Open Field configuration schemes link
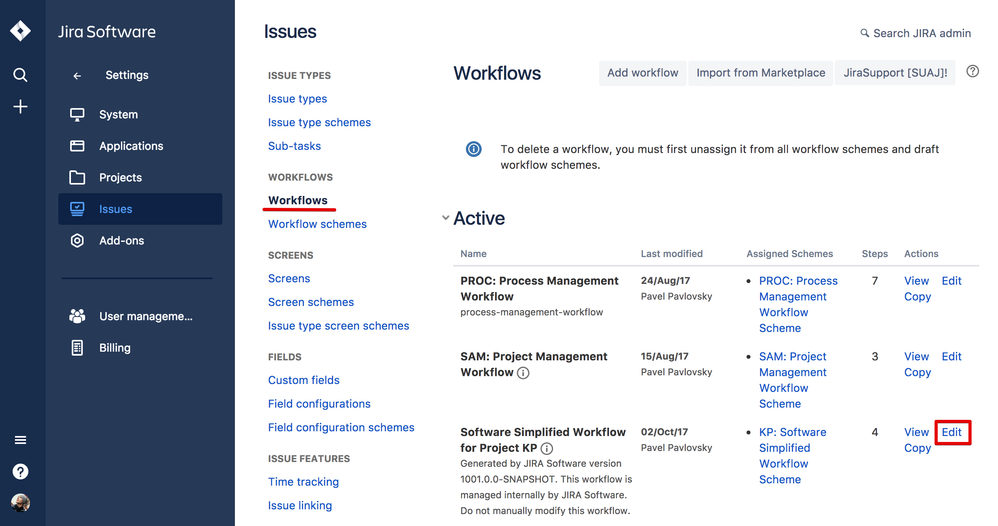 pos(341,427)
